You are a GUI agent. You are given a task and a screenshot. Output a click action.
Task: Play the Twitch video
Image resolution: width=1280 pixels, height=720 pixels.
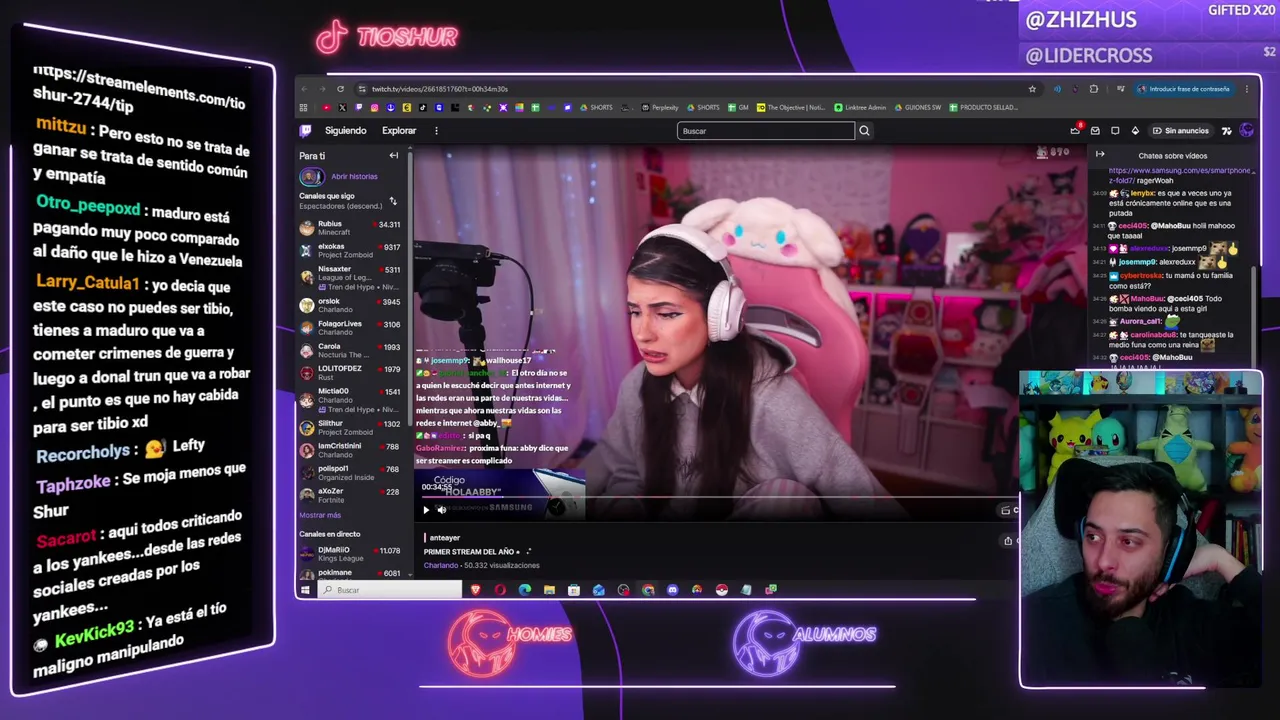(x=426, y=510)
